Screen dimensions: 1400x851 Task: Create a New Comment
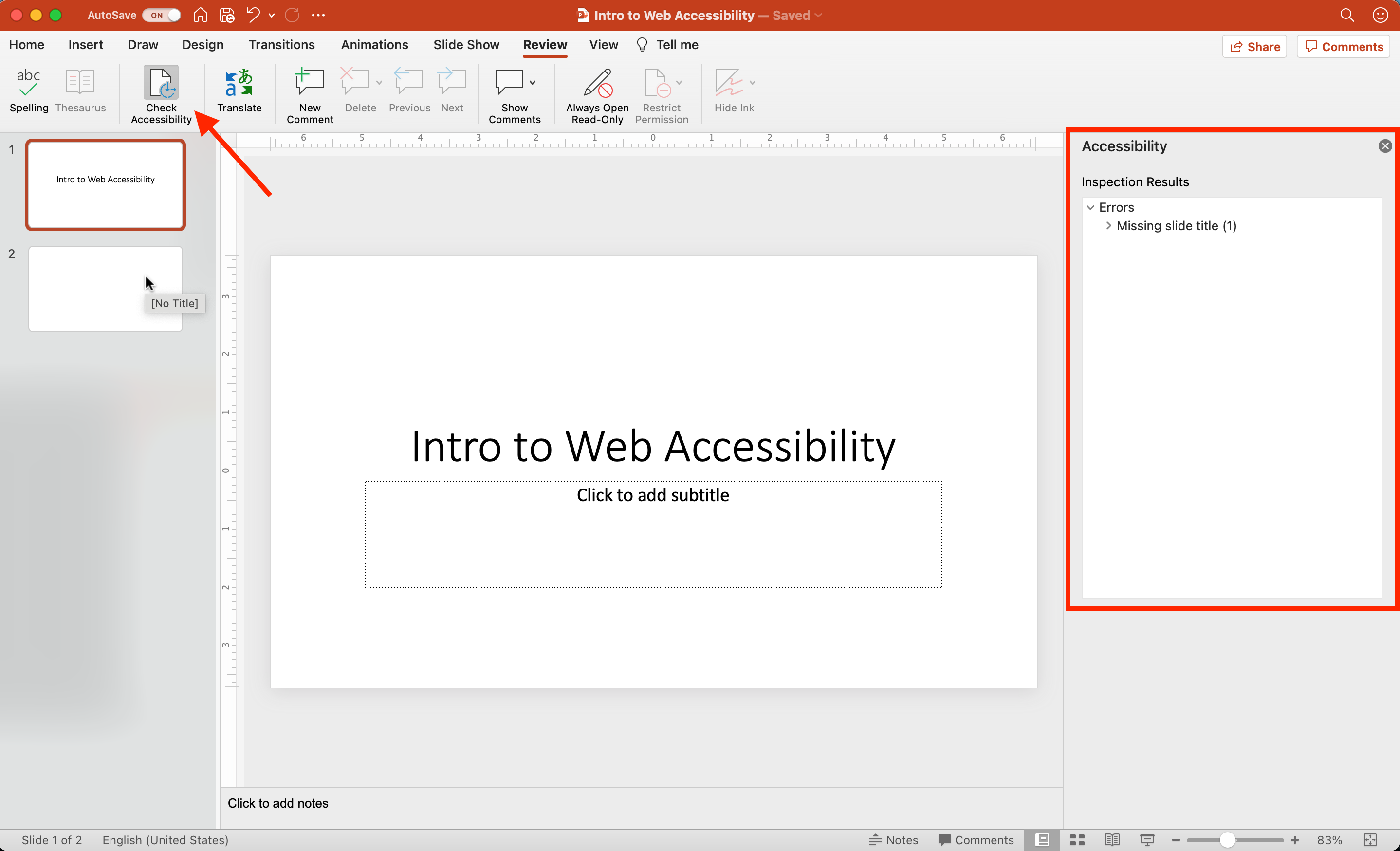pos(310,94)
